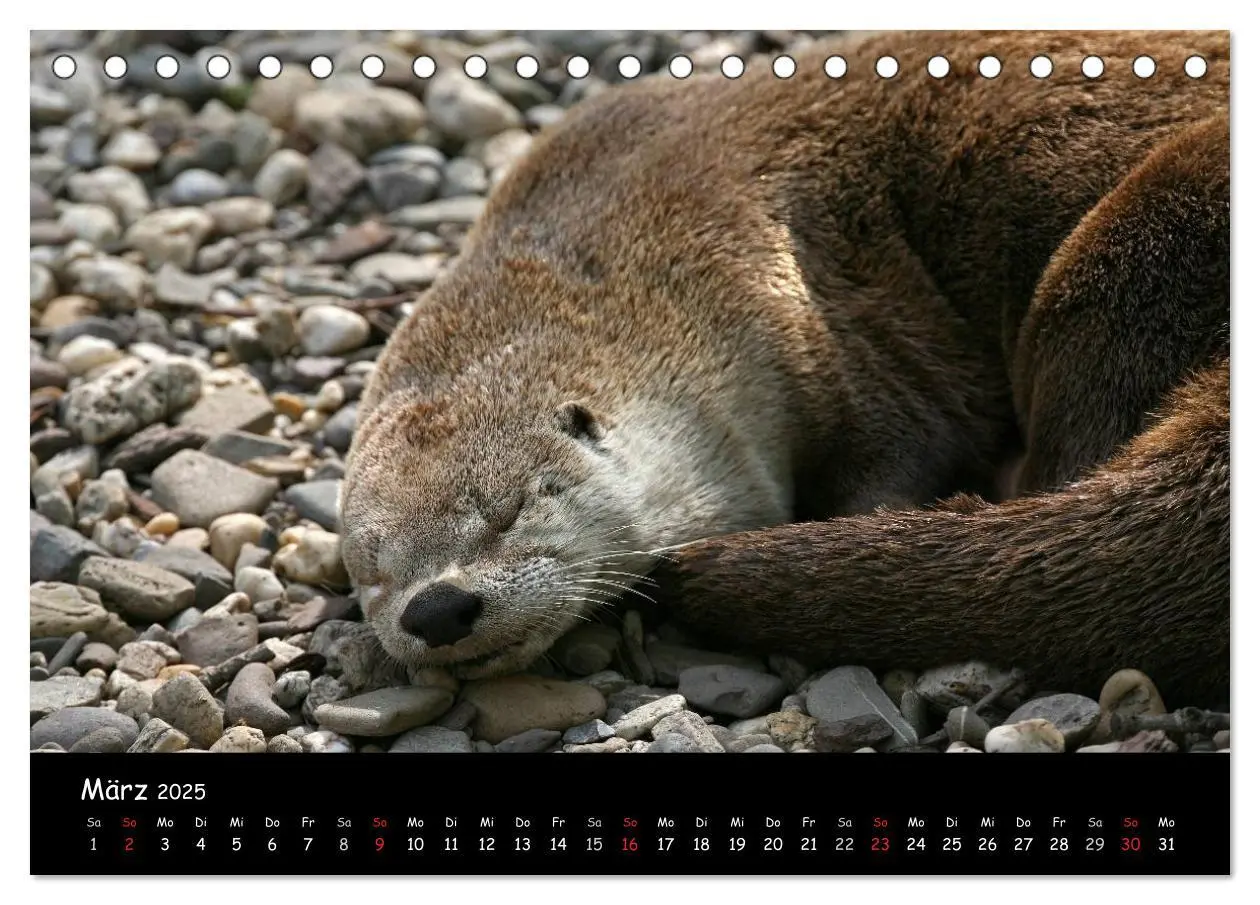Screen dimensions: 1260x905
Task: Click the 'Do' weekday label above 27
Action: click(1023, 822)
